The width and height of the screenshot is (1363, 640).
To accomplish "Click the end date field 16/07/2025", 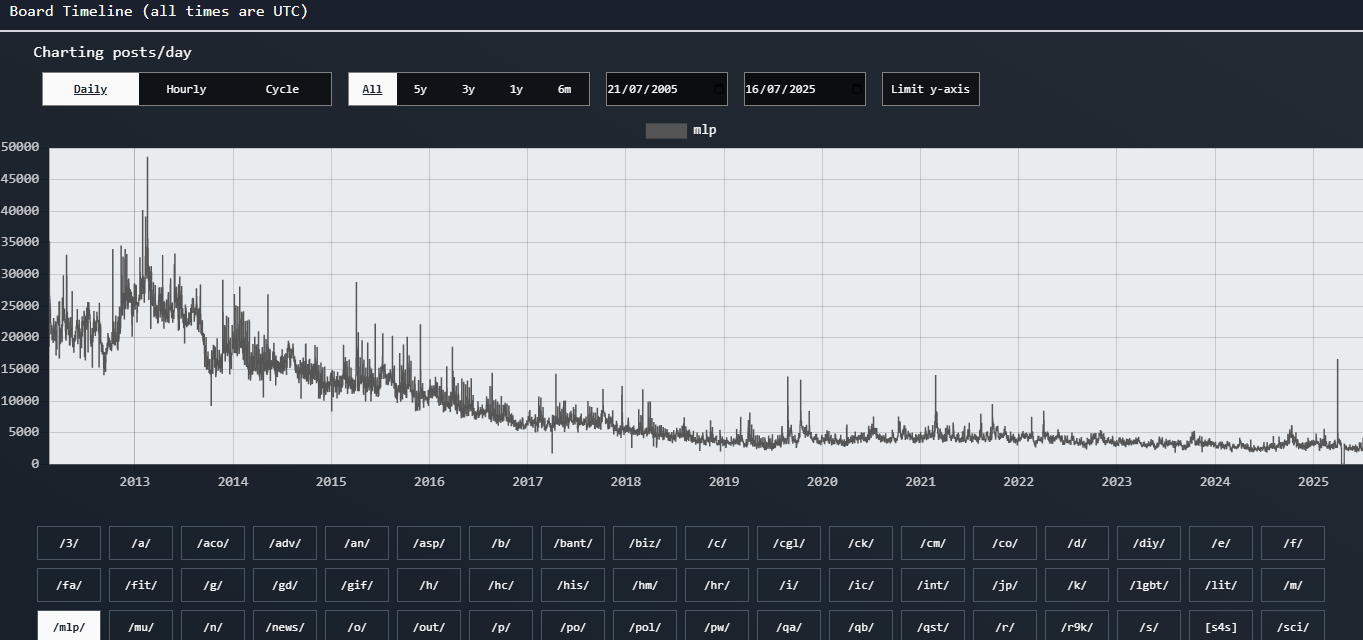I will tap(805, 89).
